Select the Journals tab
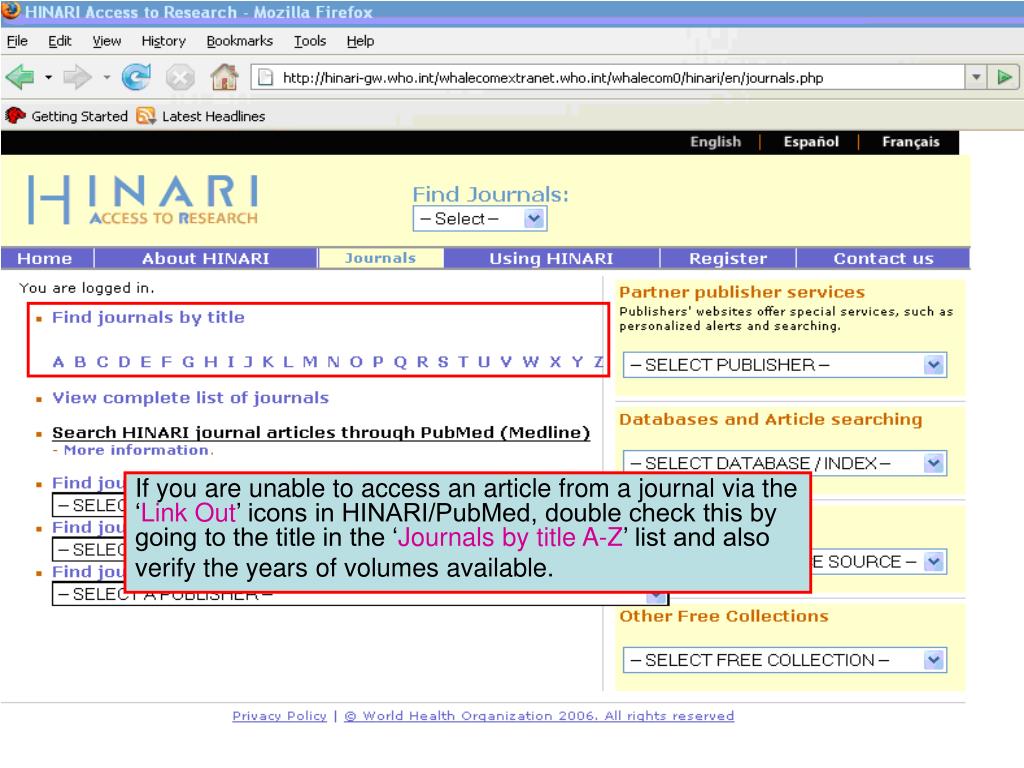Image resolution: width=1024 pixels, height=768 pixels. [x=381, y=258]
